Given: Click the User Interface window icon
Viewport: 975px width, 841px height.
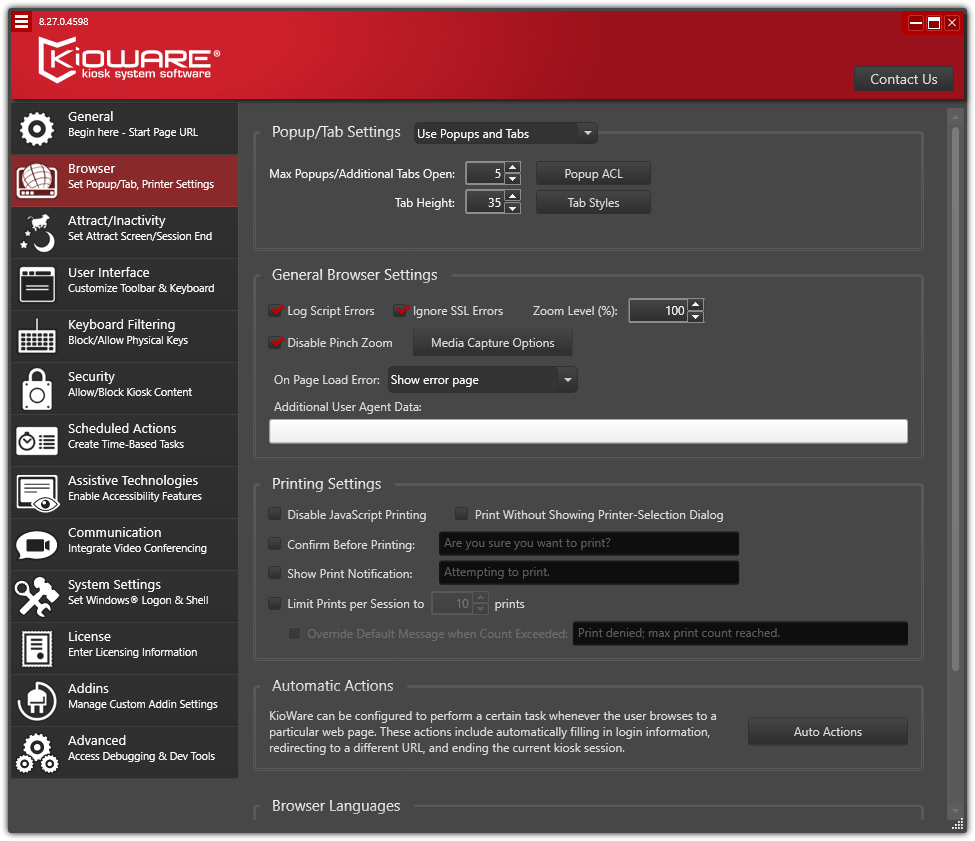Looking at the screenshot, I should pyautogui.click(x=37, y=285).
